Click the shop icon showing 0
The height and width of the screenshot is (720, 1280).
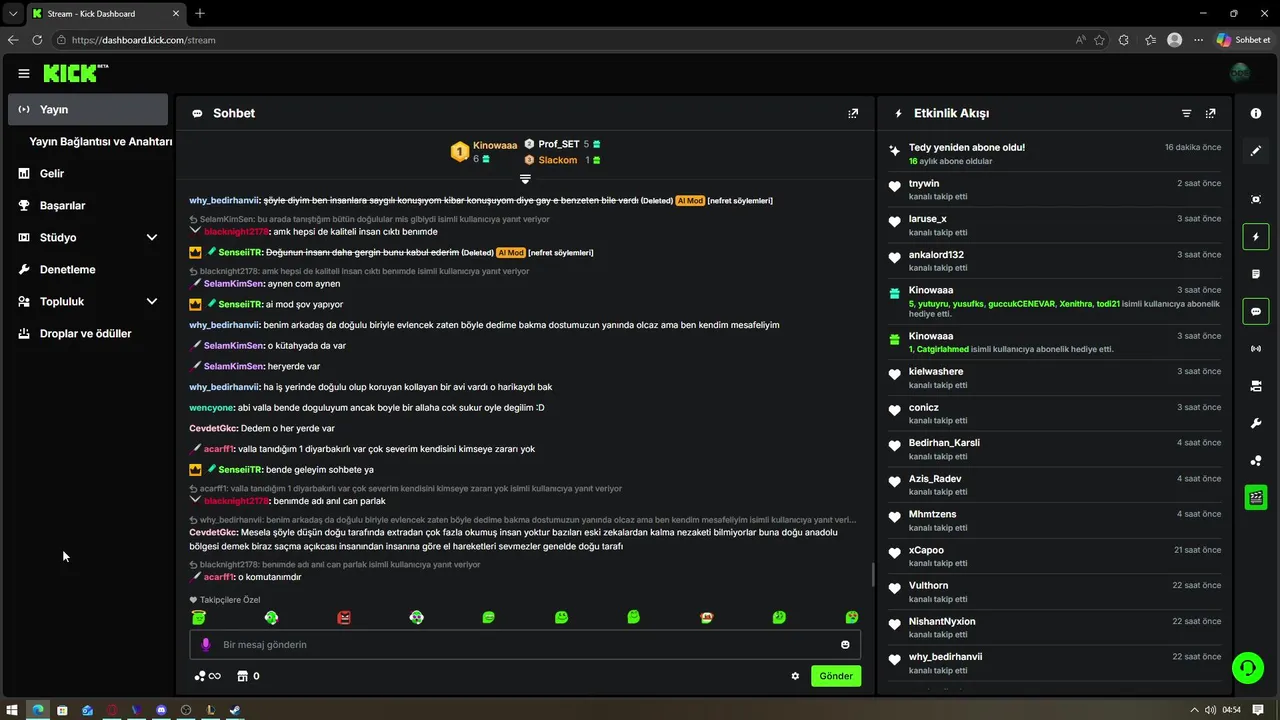pyautogui.click(x=248, y=676)
